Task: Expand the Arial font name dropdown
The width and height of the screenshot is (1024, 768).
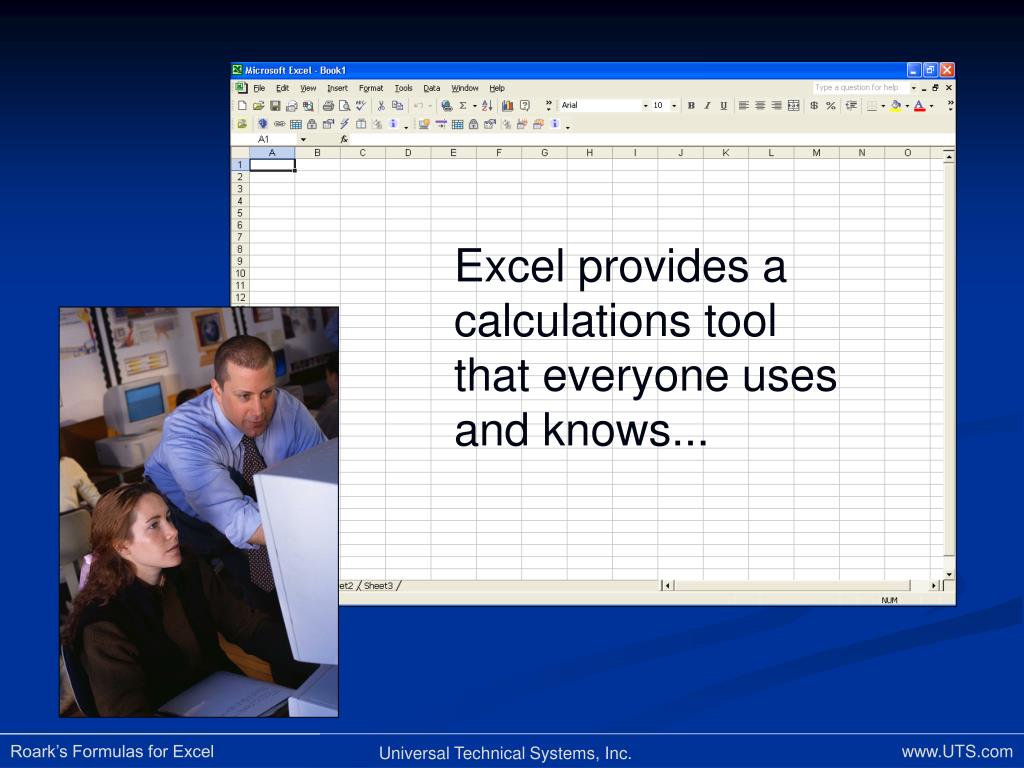Action: point(645,106)
